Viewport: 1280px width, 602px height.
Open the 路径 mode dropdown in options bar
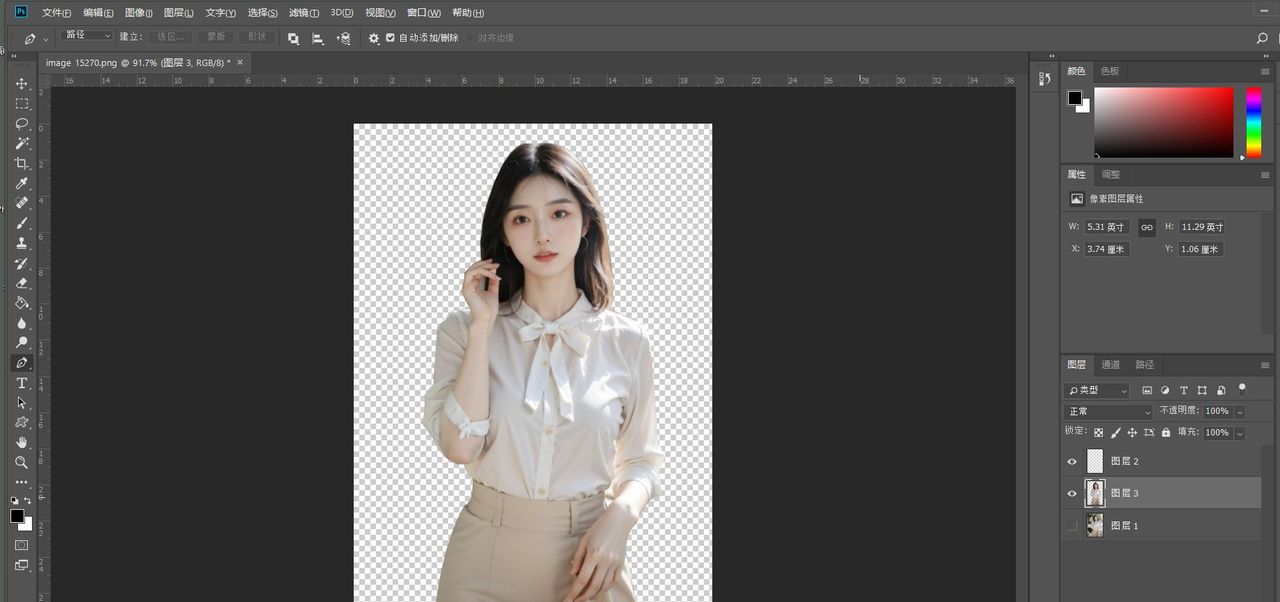[88, 36]
